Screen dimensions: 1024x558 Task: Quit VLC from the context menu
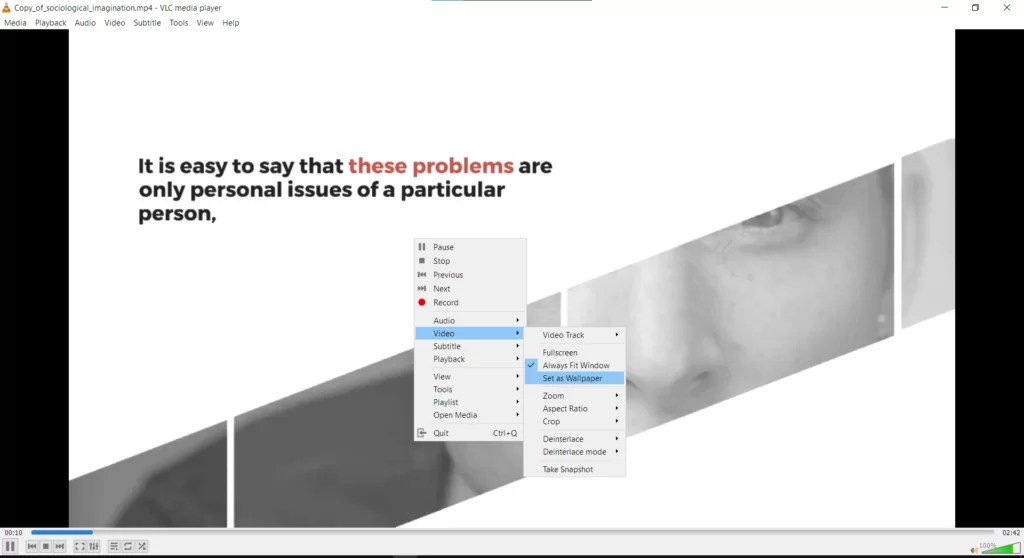click(470, 433)
